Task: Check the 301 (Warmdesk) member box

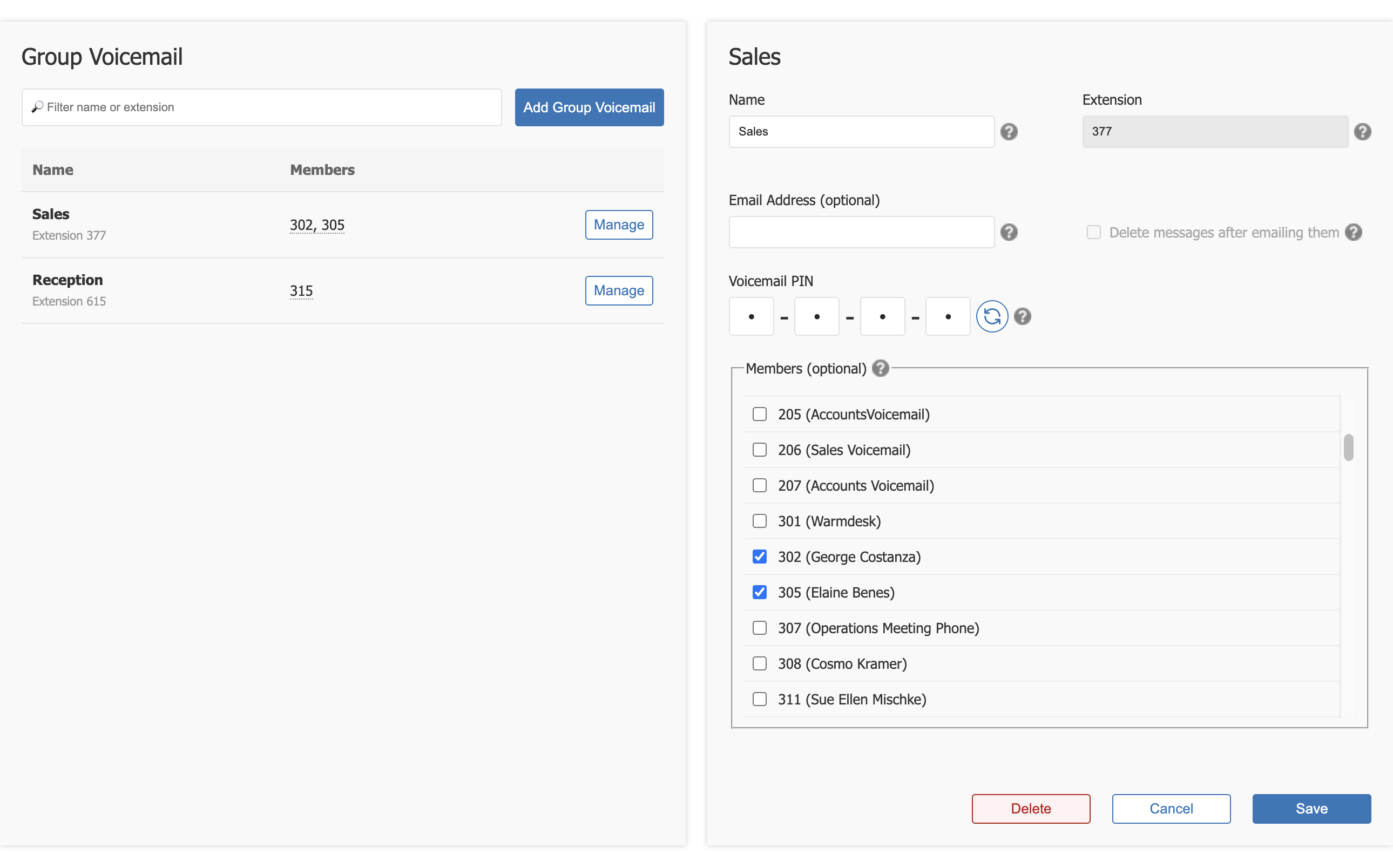Action: 760,521
